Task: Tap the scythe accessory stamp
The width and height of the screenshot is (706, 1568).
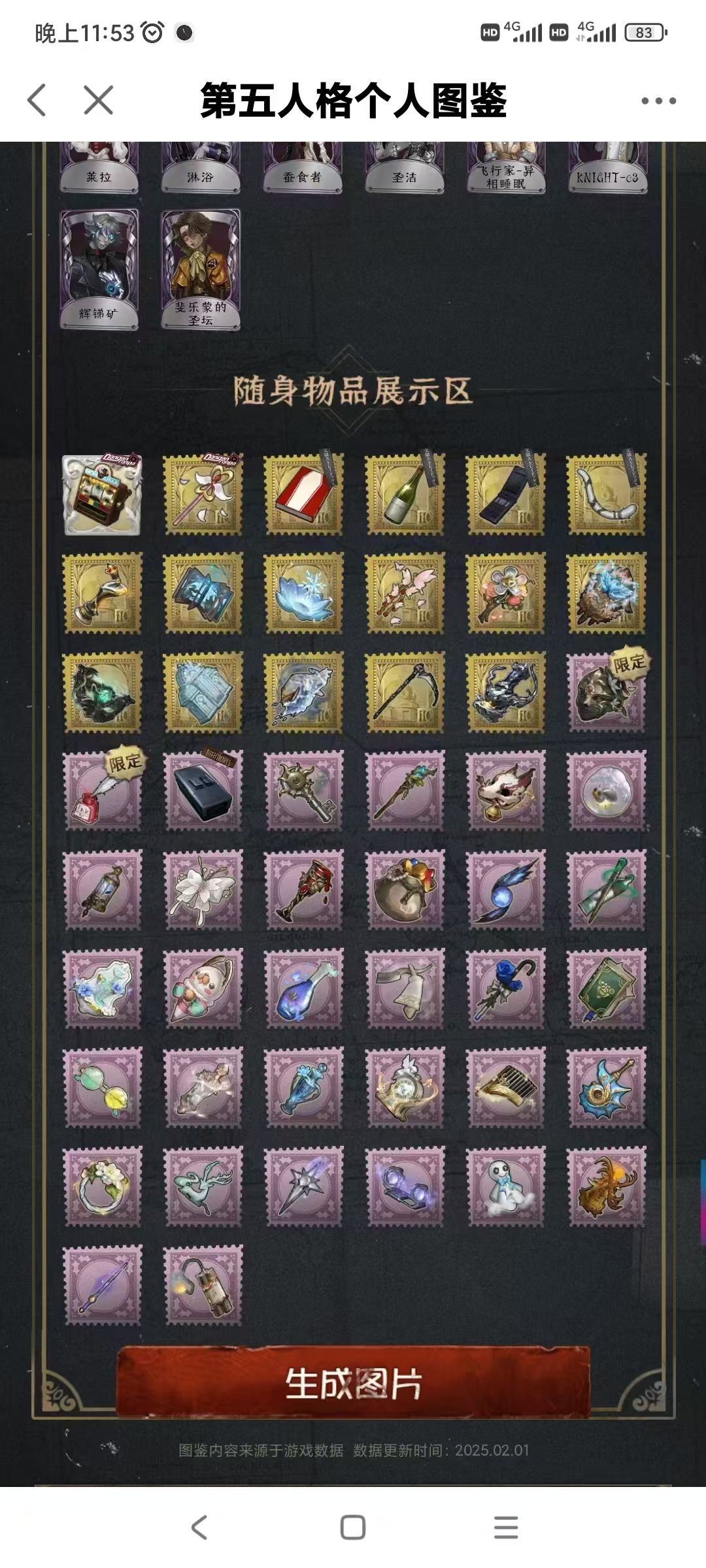Action: pyautogui.click(x=405, y=691)
